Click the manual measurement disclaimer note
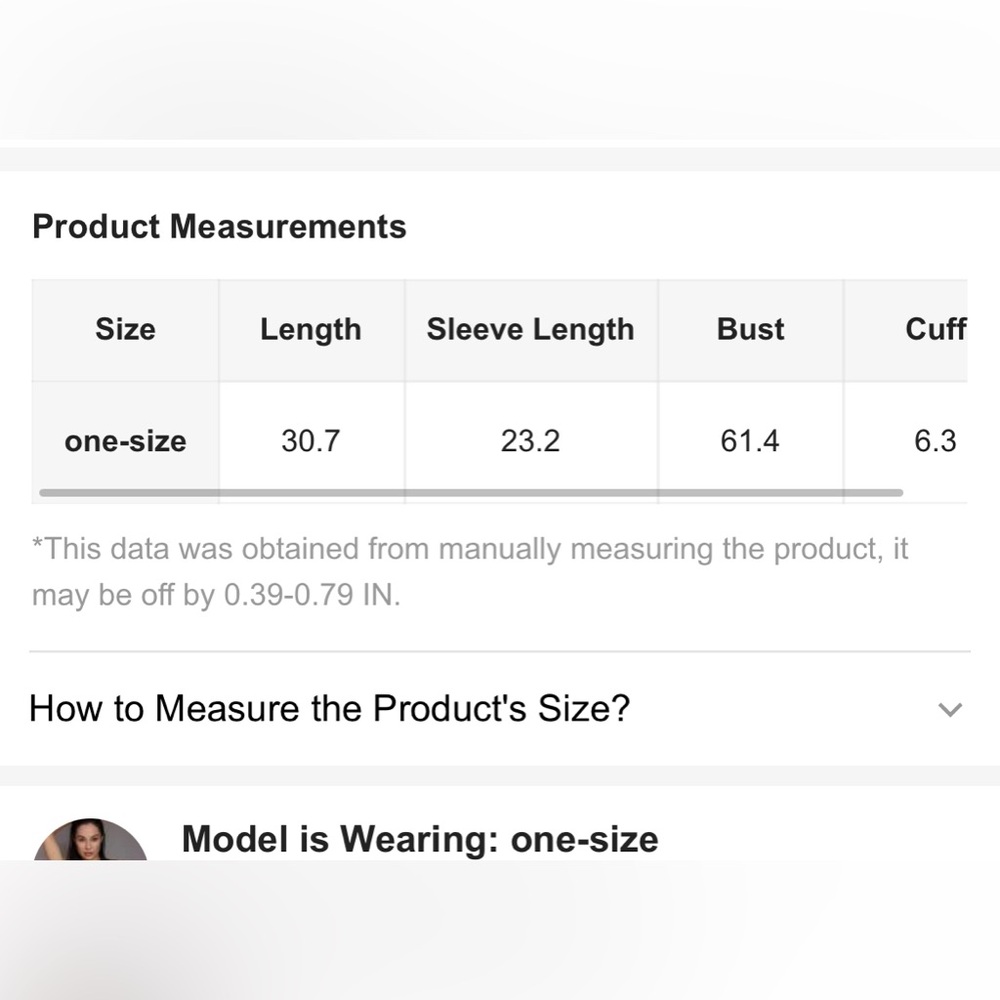1000x1000 pixels. 470,571
